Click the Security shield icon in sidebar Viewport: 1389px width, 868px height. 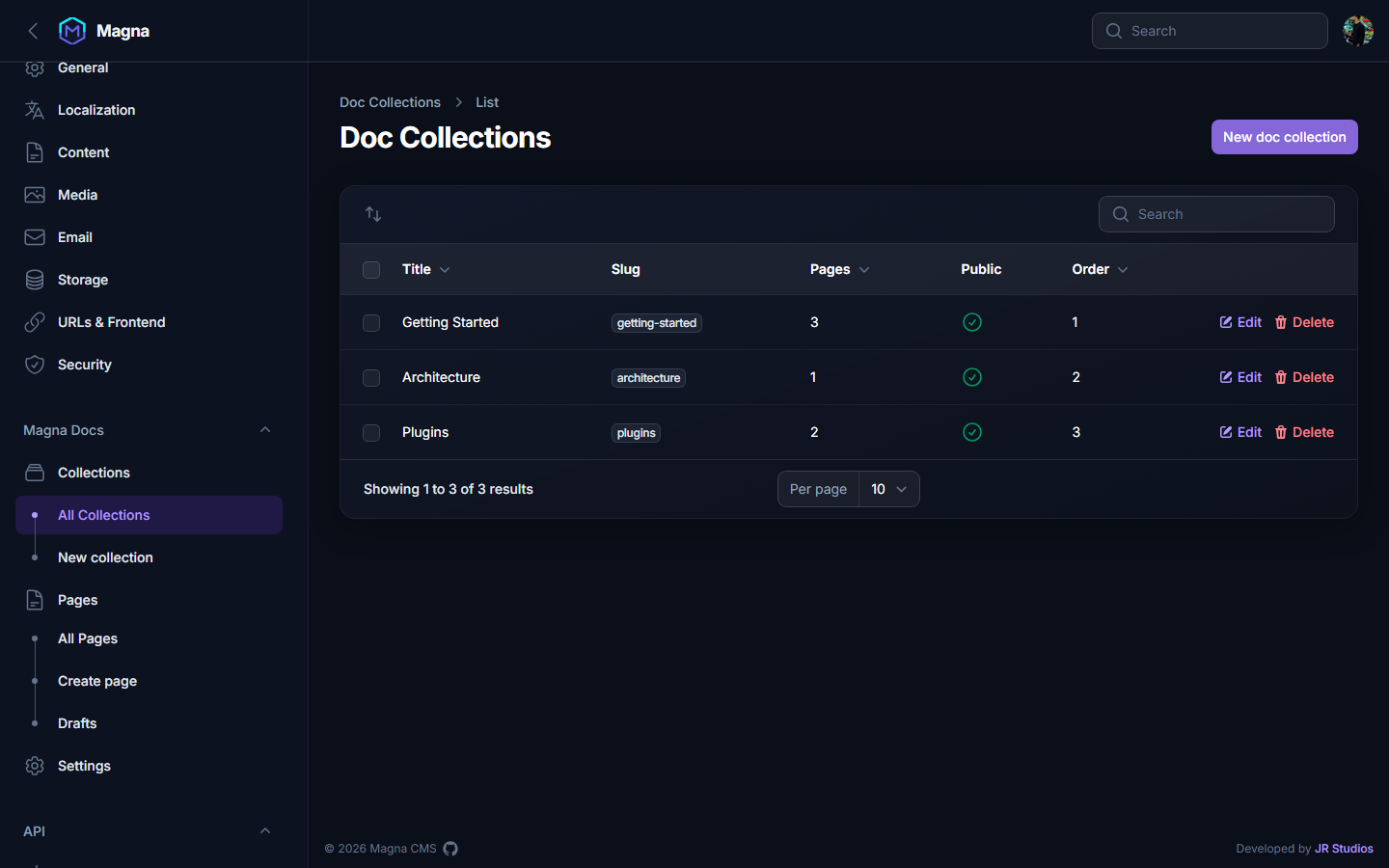tap(35, 365)
